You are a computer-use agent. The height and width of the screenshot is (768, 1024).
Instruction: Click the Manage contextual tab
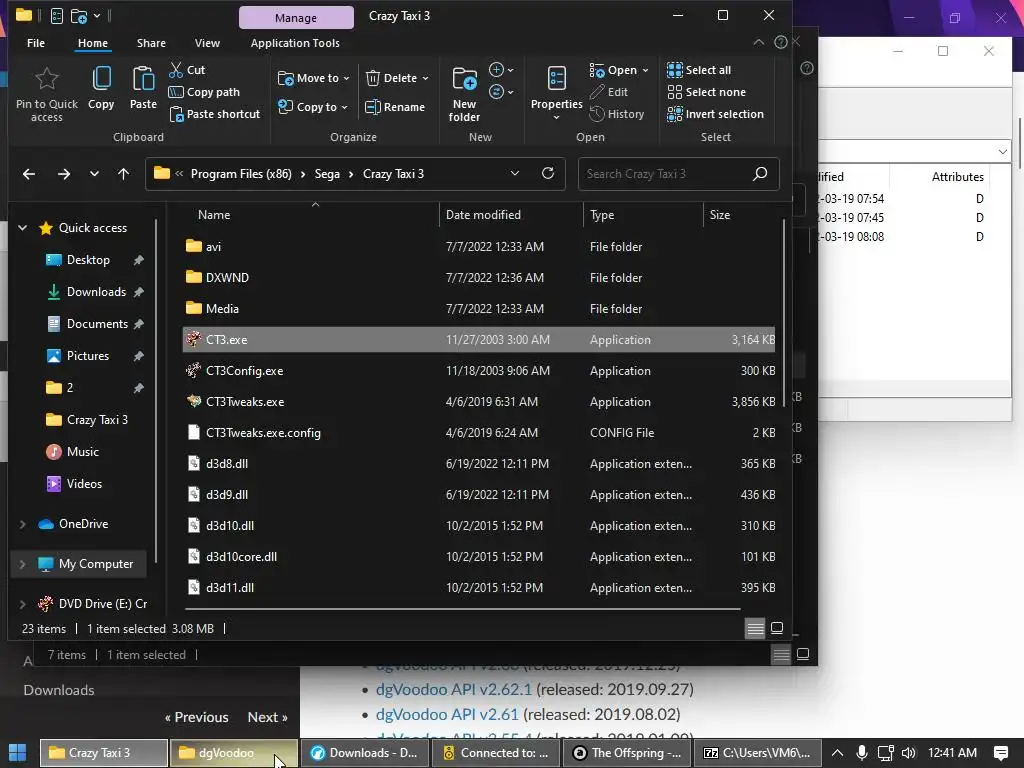(296, 18)
